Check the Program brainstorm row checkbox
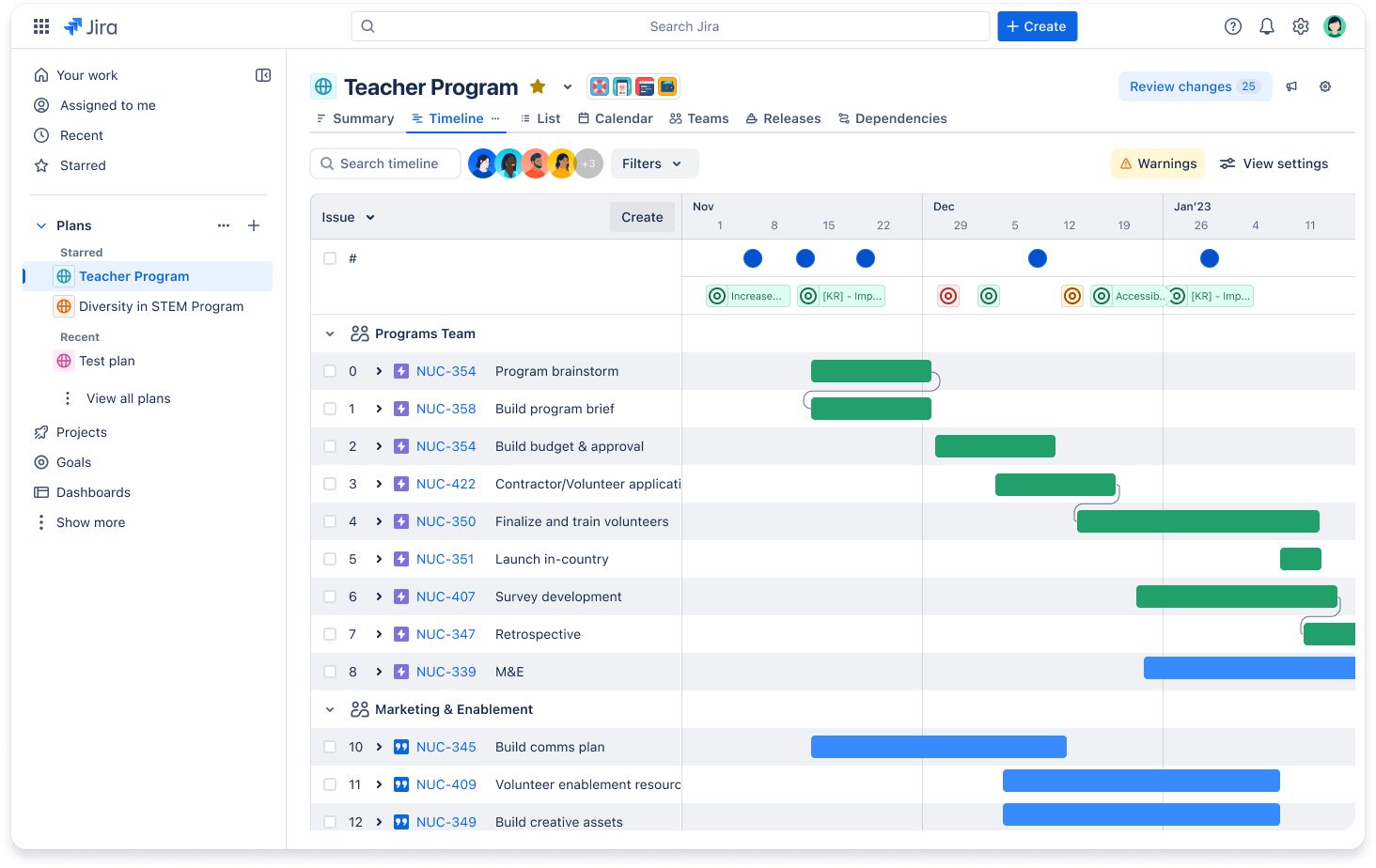 coord(330,371)
